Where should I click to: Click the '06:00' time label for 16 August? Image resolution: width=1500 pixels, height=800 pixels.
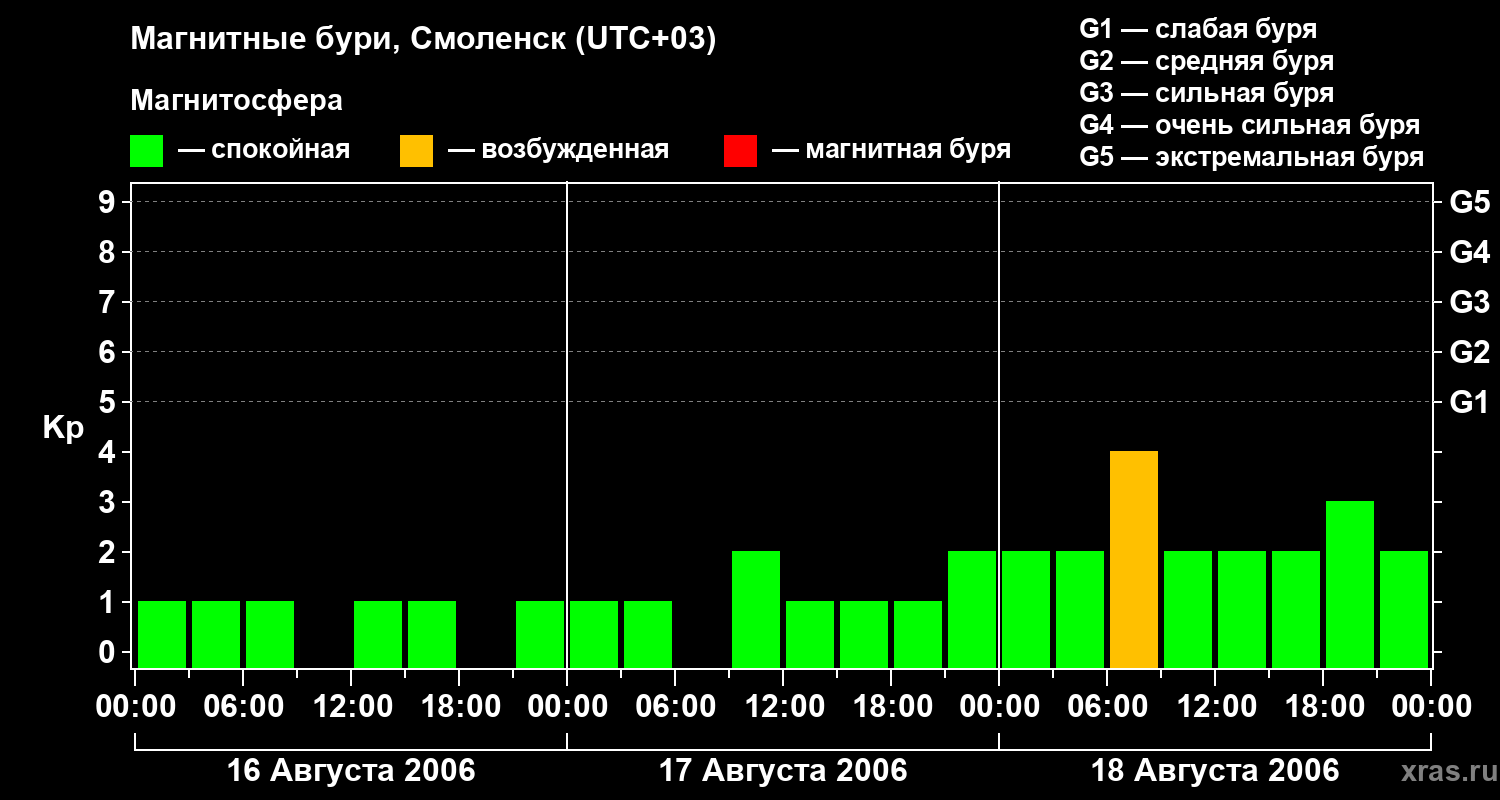pos(243,707)
